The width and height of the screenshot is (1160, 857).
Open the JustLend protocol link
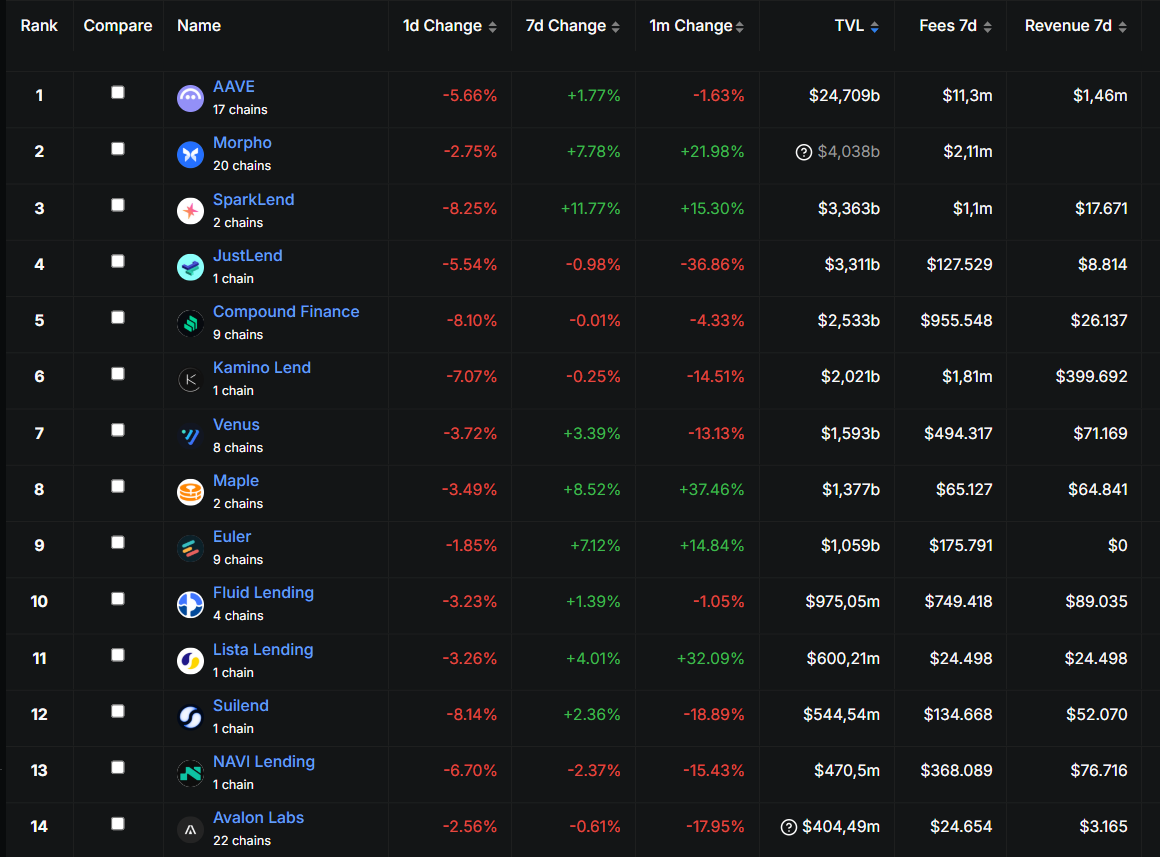pos(248,256)
